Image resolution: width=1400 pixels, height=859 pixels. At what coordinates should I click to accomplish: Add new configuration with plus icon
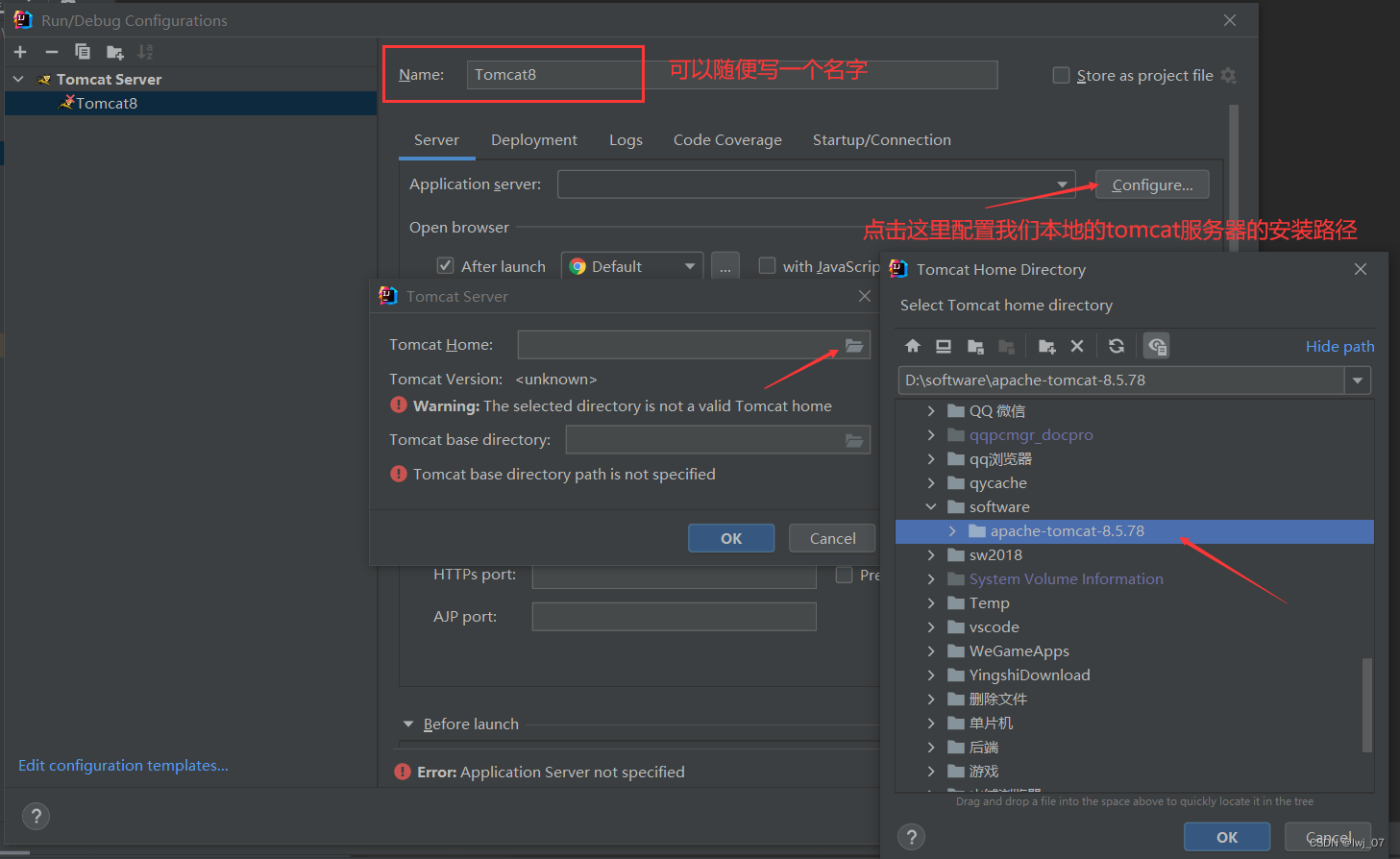[x=20, y=52]
